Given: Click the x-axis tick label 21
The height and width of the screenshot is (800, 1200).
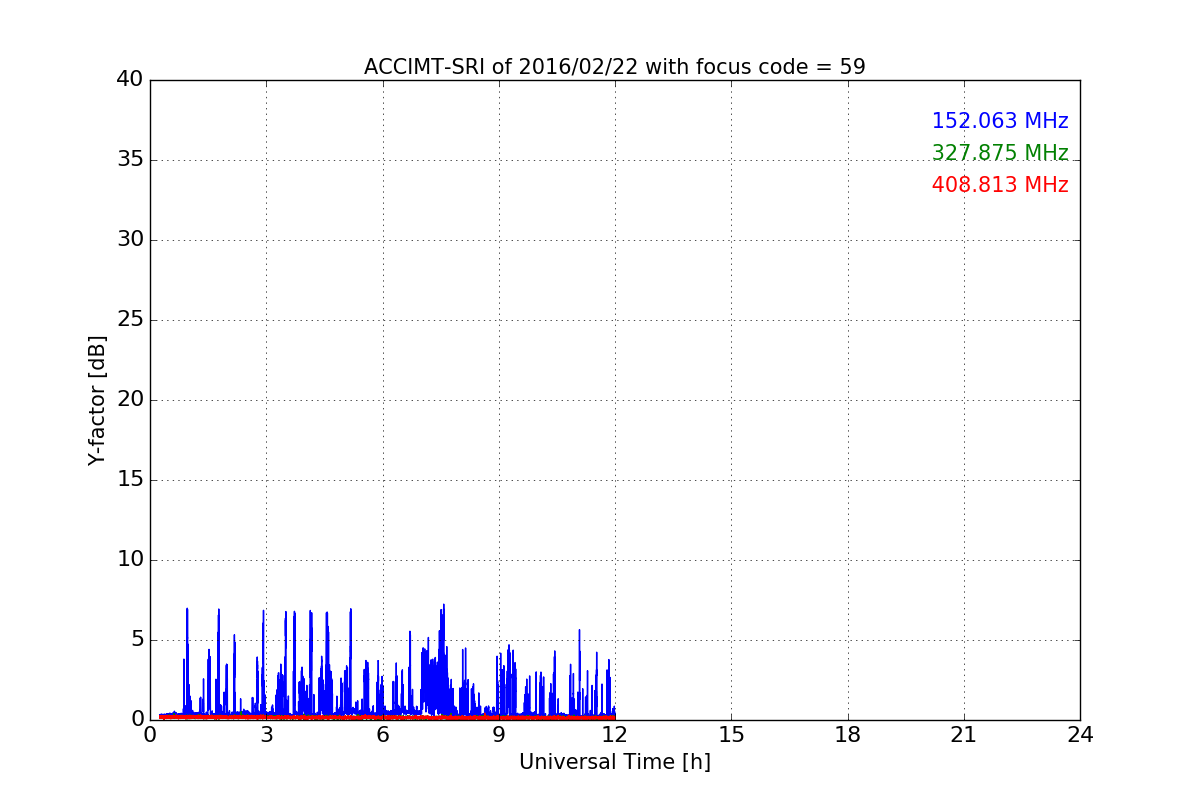Looking at the screenshot, I should coord(964,735).
